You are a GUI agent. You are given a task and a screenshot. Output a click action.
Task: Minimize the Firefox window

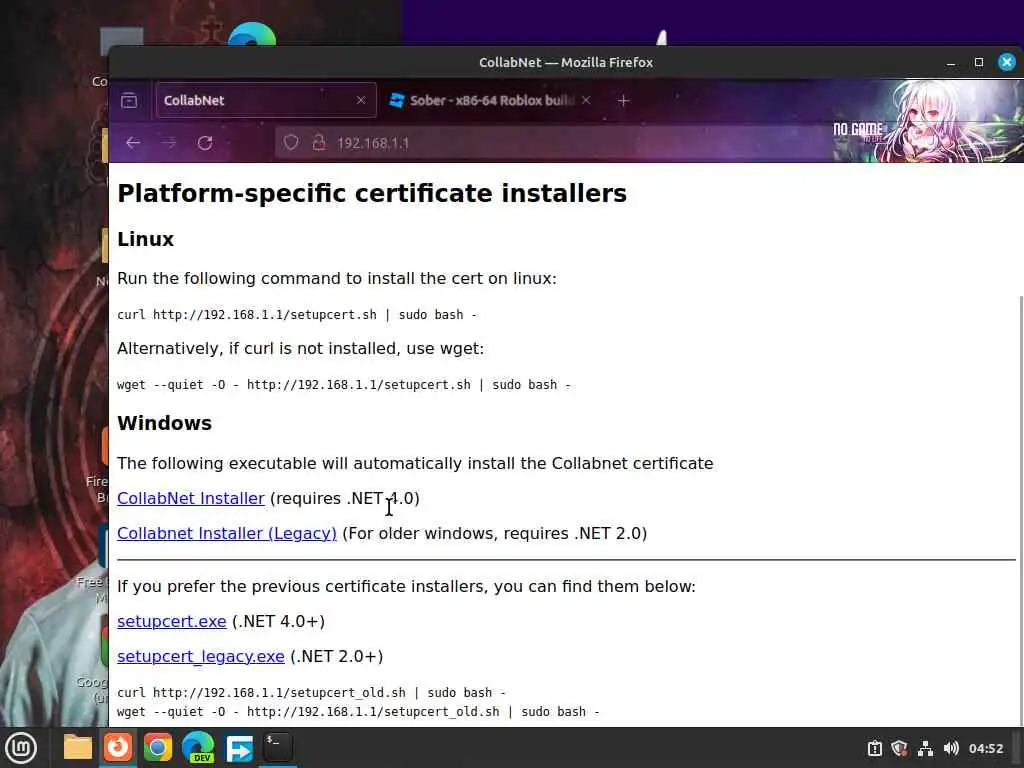(x=951, y=63)
